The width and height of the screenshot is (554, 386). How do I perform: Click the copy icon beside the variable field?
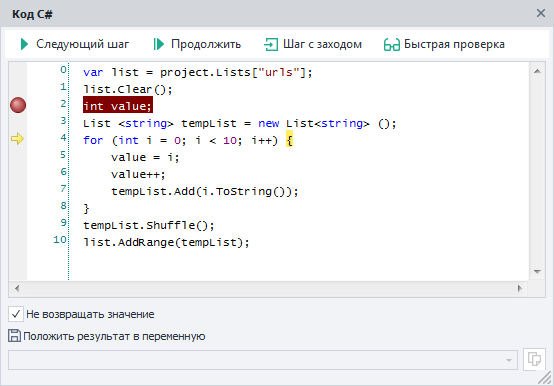534,360
